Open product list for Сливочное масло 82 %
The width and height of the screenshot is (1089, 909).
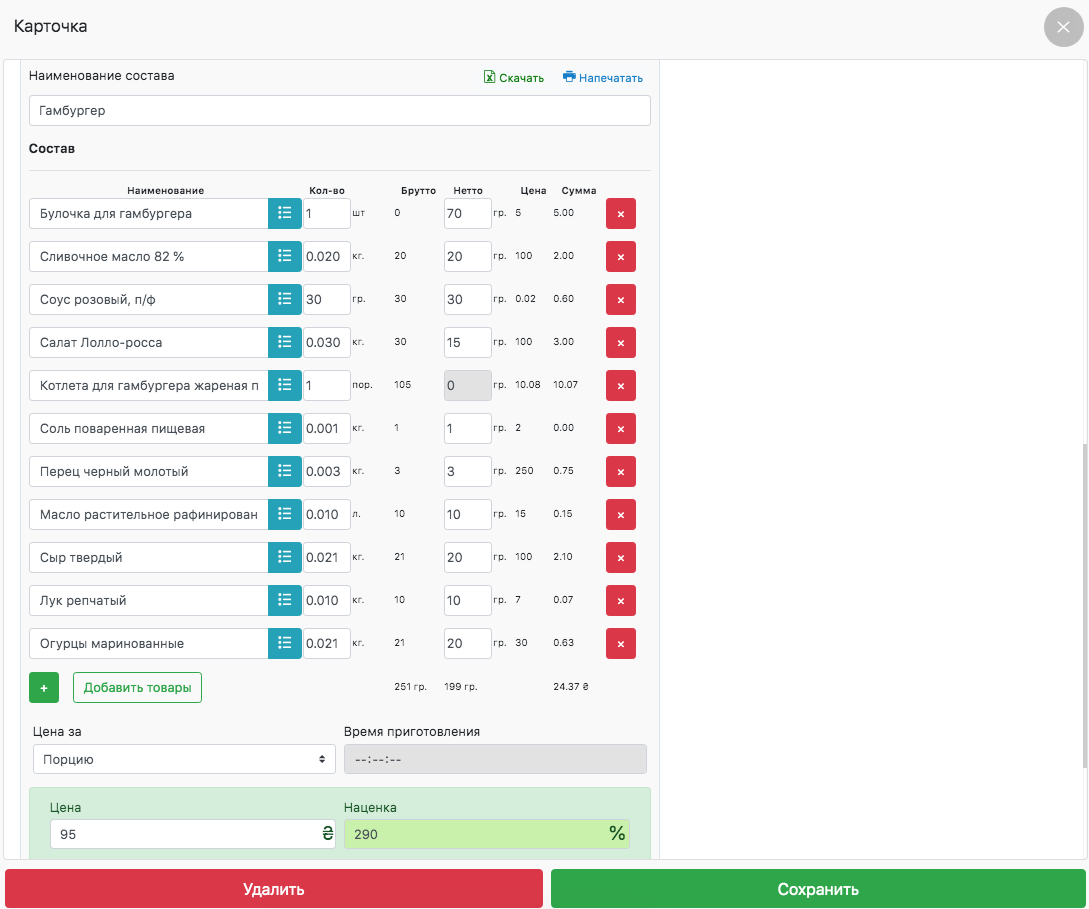pos(284,257)
